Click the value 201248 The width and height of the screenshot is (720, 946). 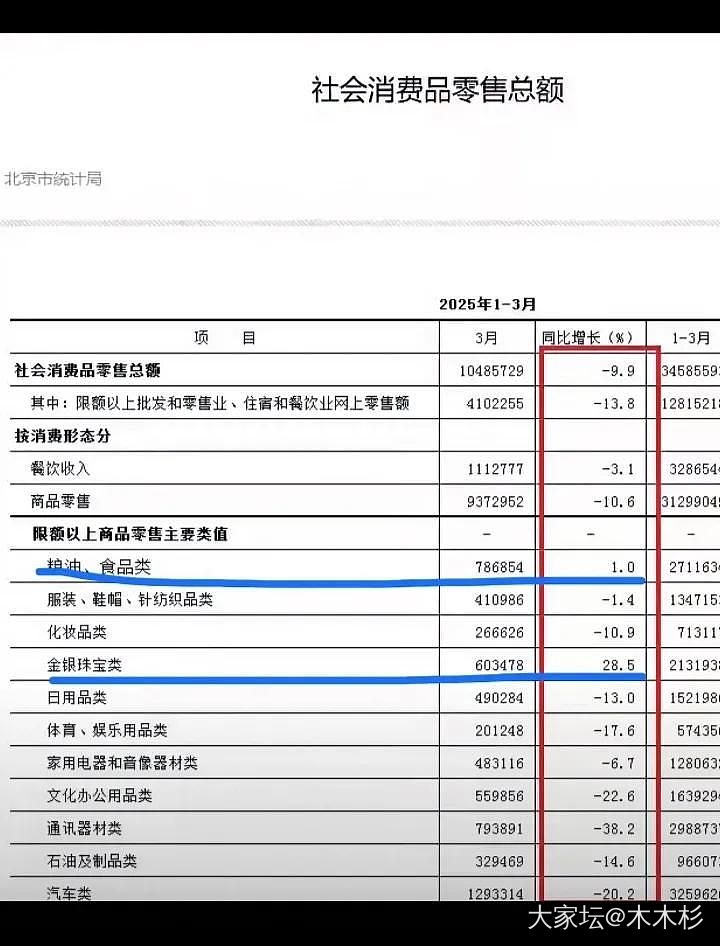[499, 731]
